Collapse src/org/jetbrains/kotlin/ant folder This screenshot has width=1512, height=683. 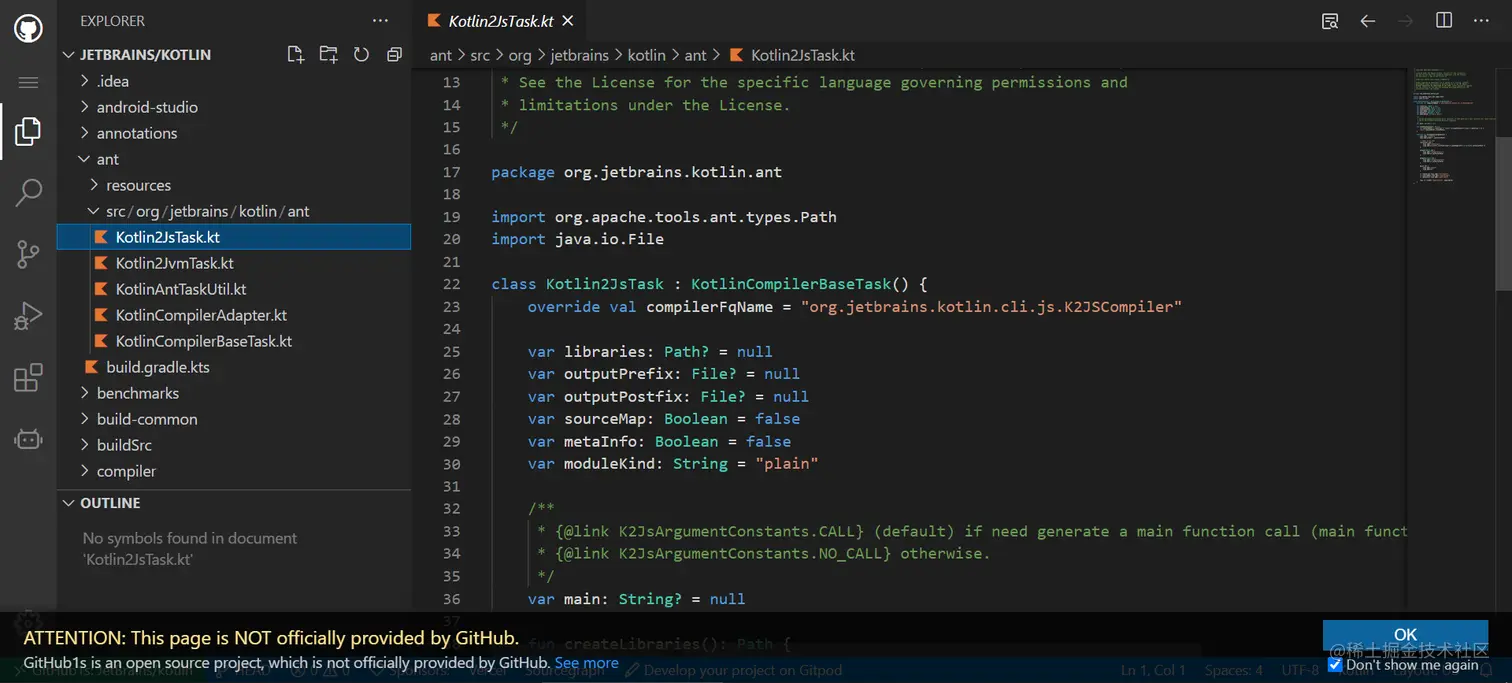coord(208,211)
